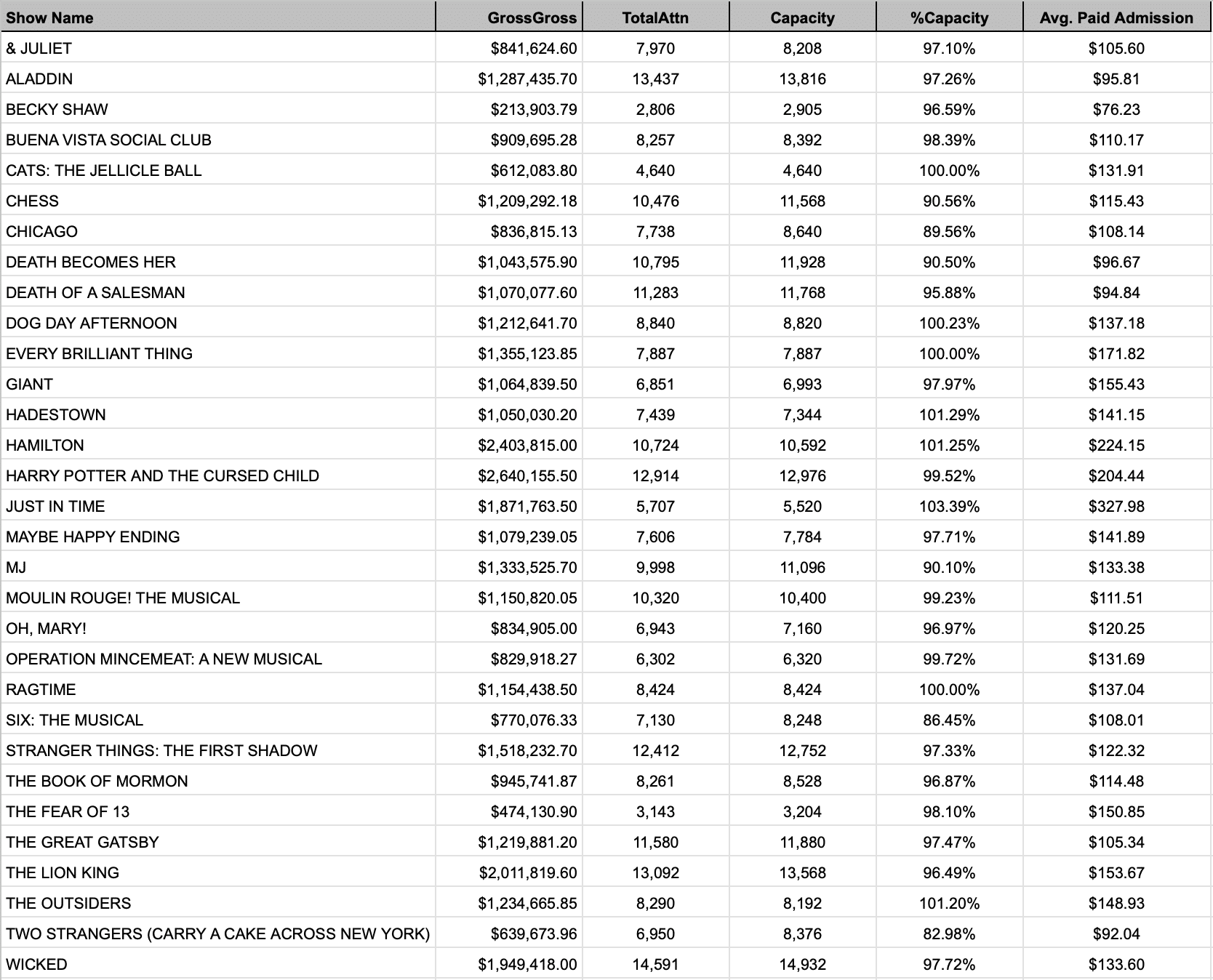Click the BECKY SHAW gross cell $213,903.79
Screen dimensions: 1213x980
pos(534,109)
